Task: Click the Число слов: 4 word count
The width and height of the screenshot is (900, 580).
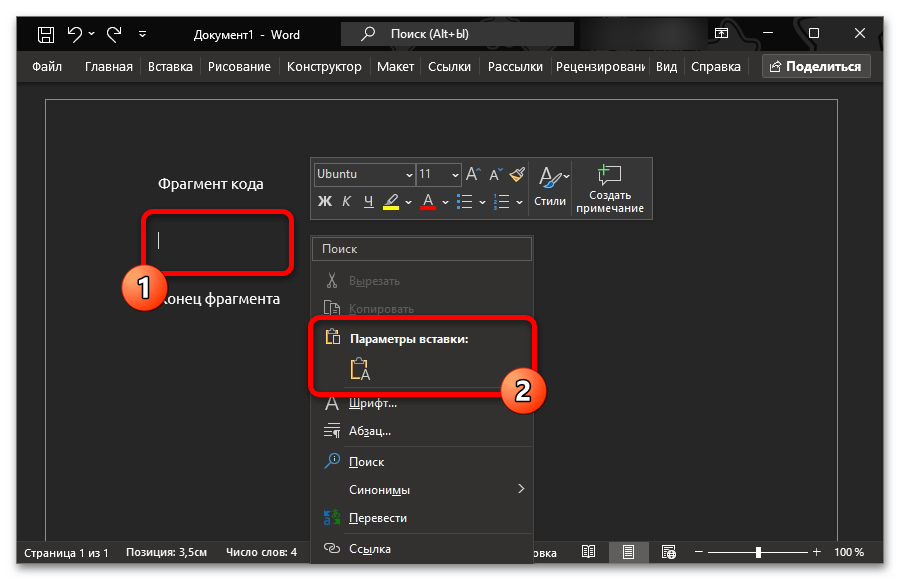Action: pos(261,552)
